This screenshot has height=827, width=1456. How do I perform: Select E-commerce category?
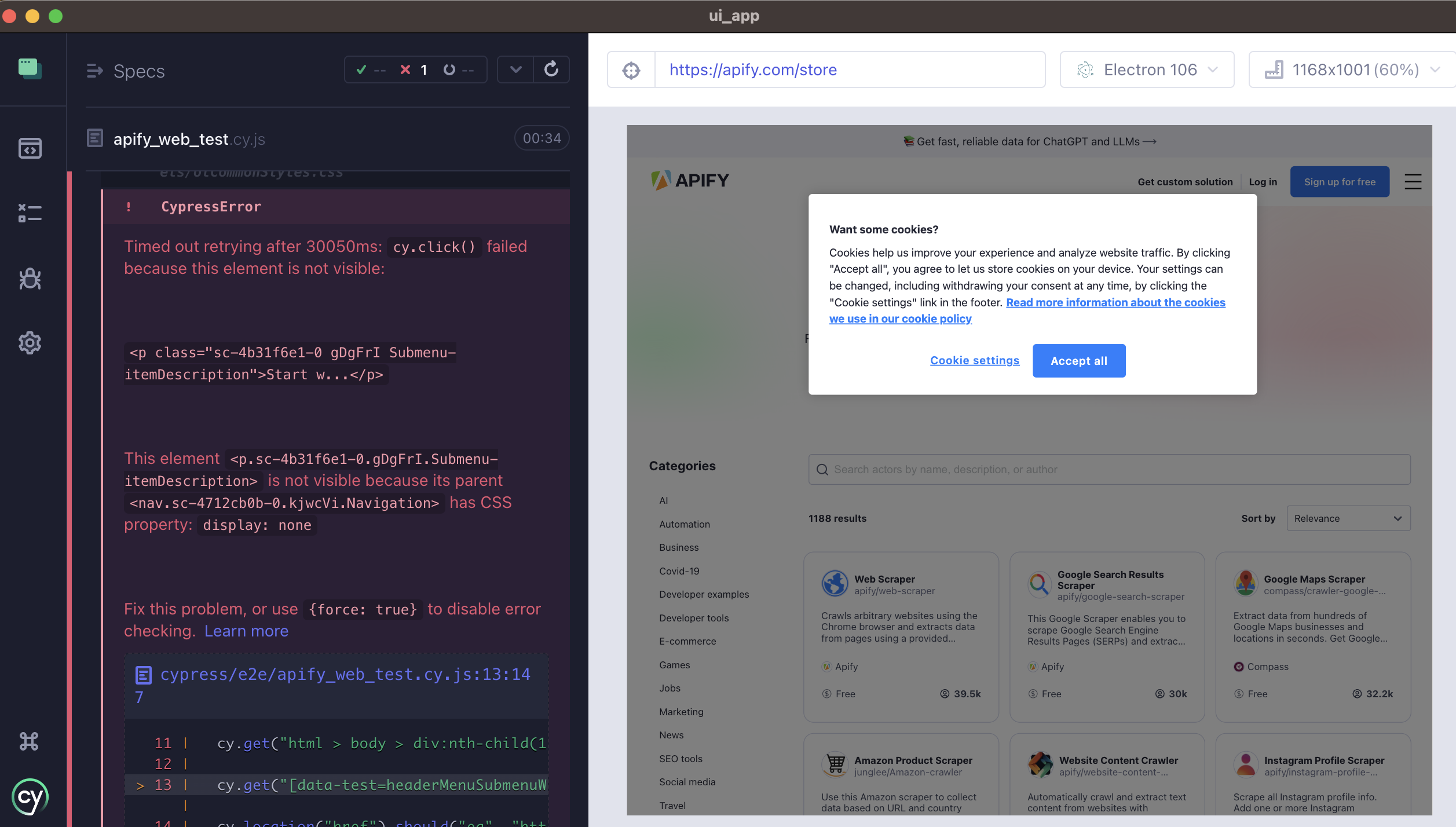click(687, 641)
